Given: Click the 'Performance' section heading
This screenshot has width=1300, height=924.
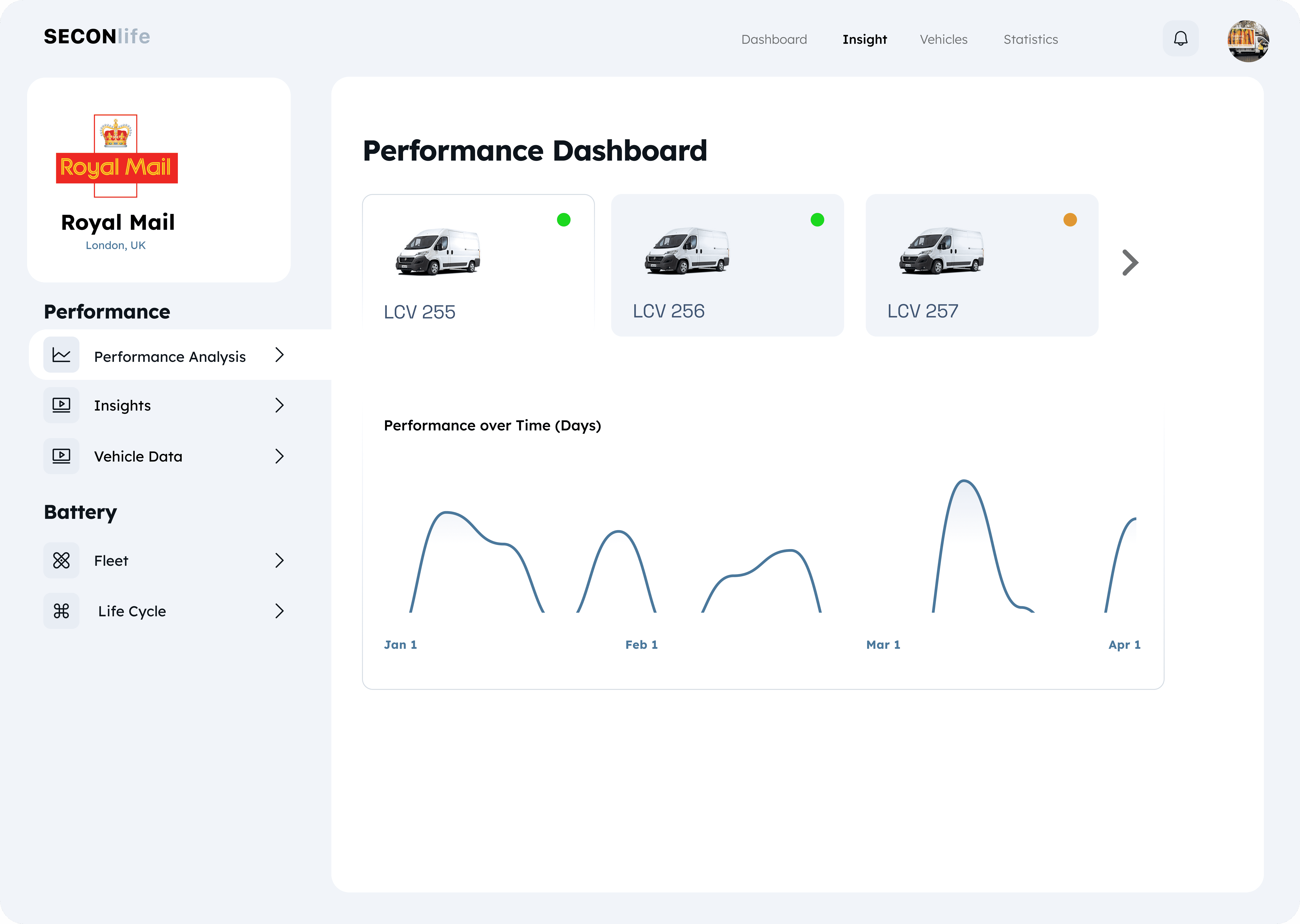Looking at the screenshot, I should tap(107, 312).
